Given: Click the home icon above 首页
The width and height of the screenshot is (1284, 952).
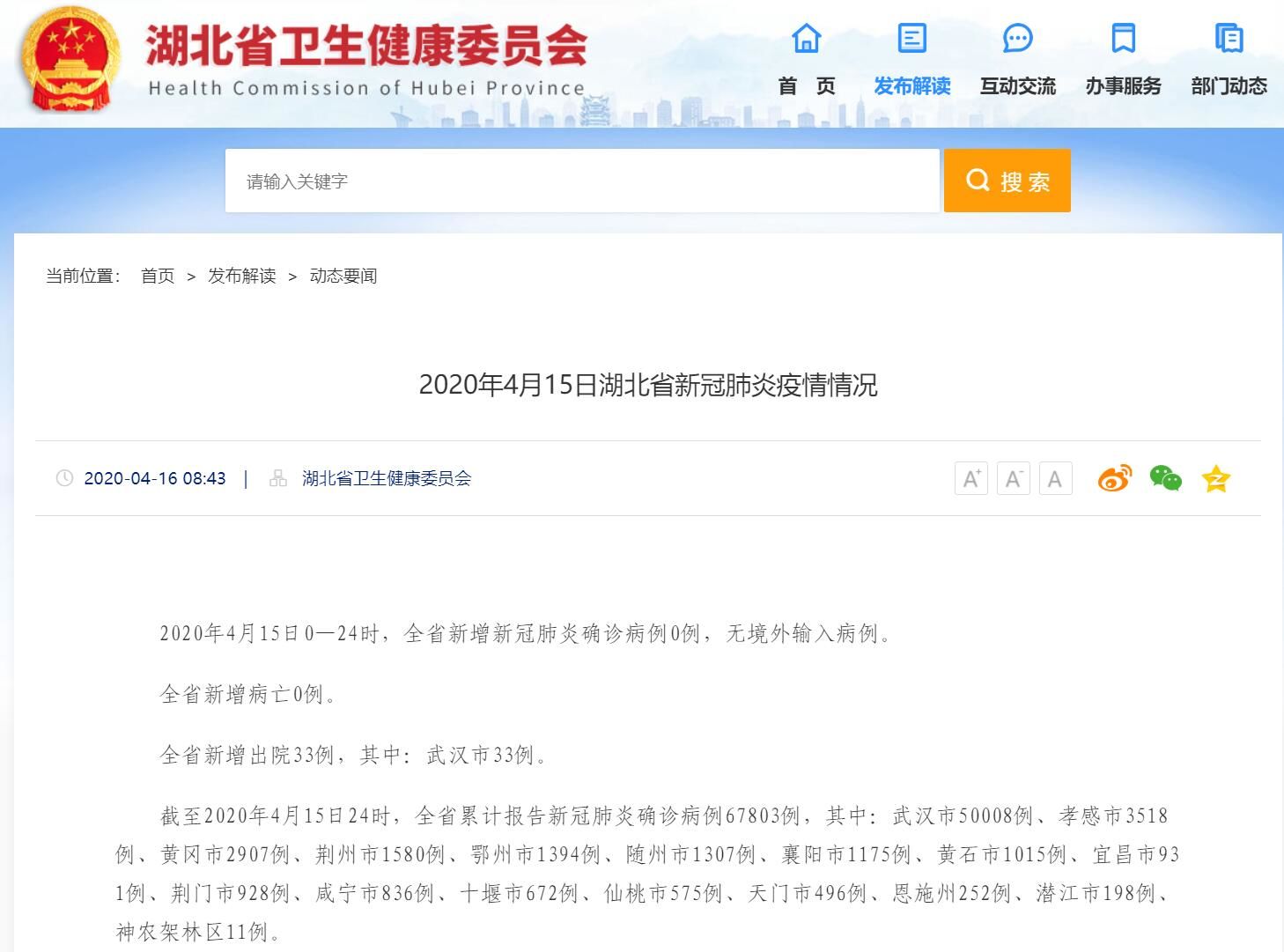Looking at the screenshot, I should coord(806,39).
